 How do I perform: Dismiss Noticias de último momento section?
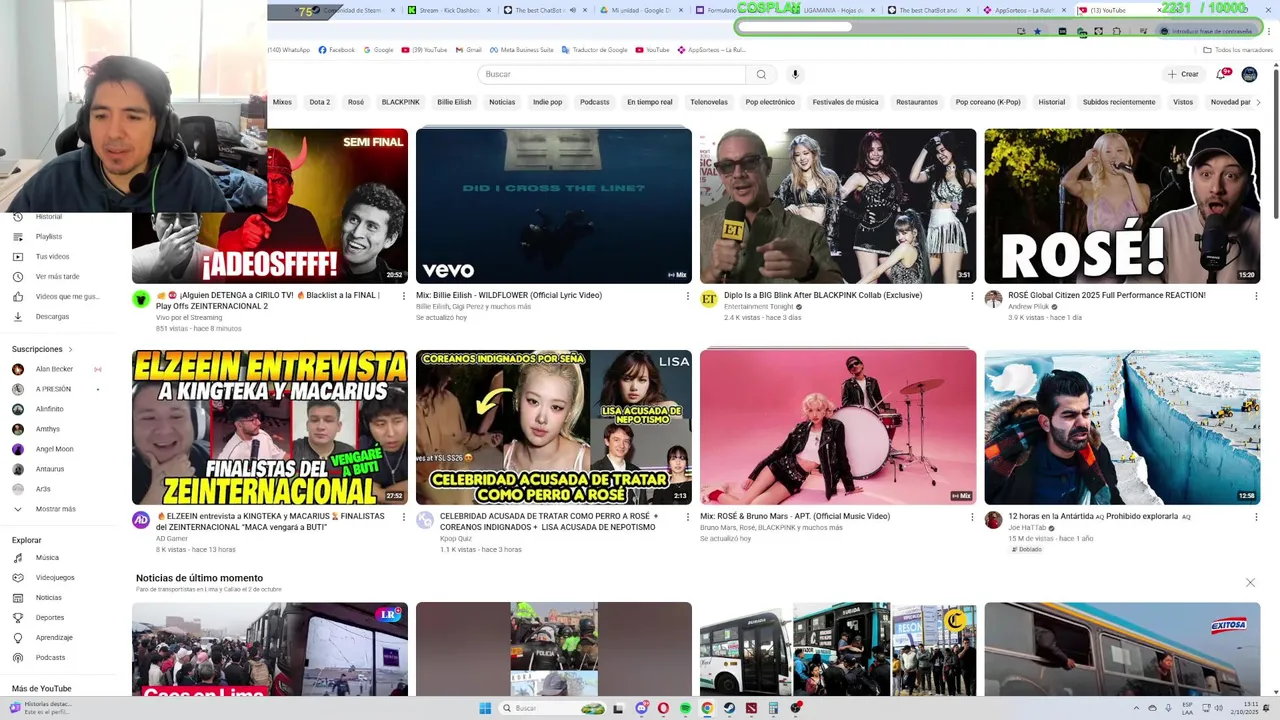click(1250, 582)
